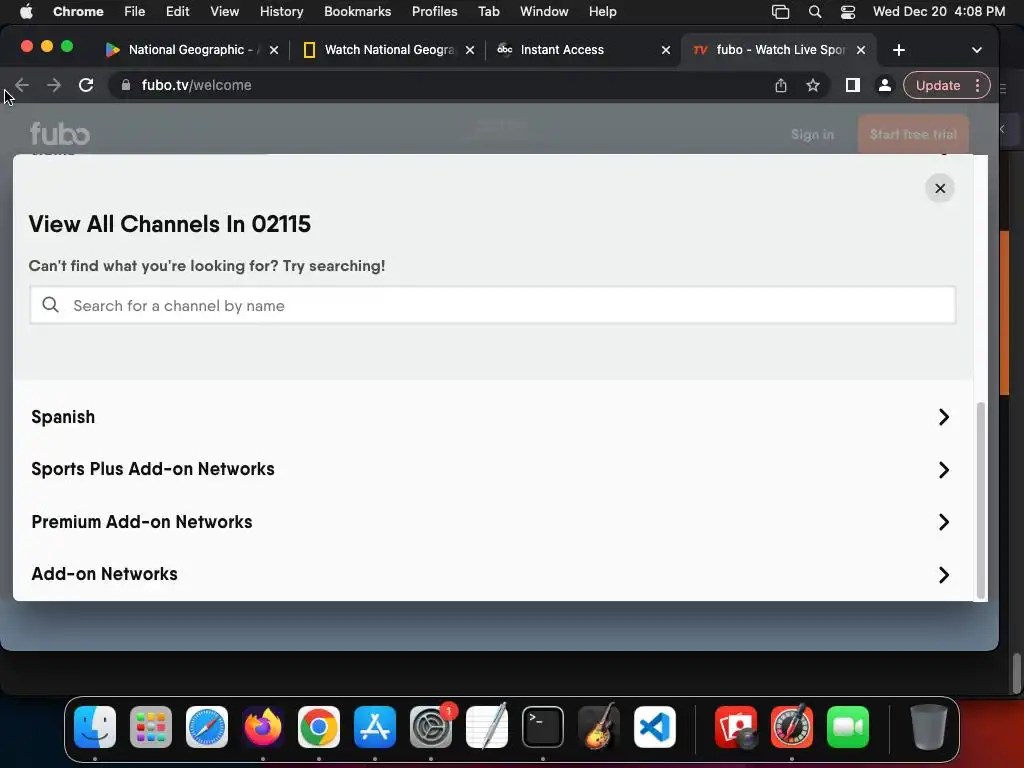Screen dimensions: 1024x768
Task: Select the Premium Add-on Networks label
Action: 142,522
